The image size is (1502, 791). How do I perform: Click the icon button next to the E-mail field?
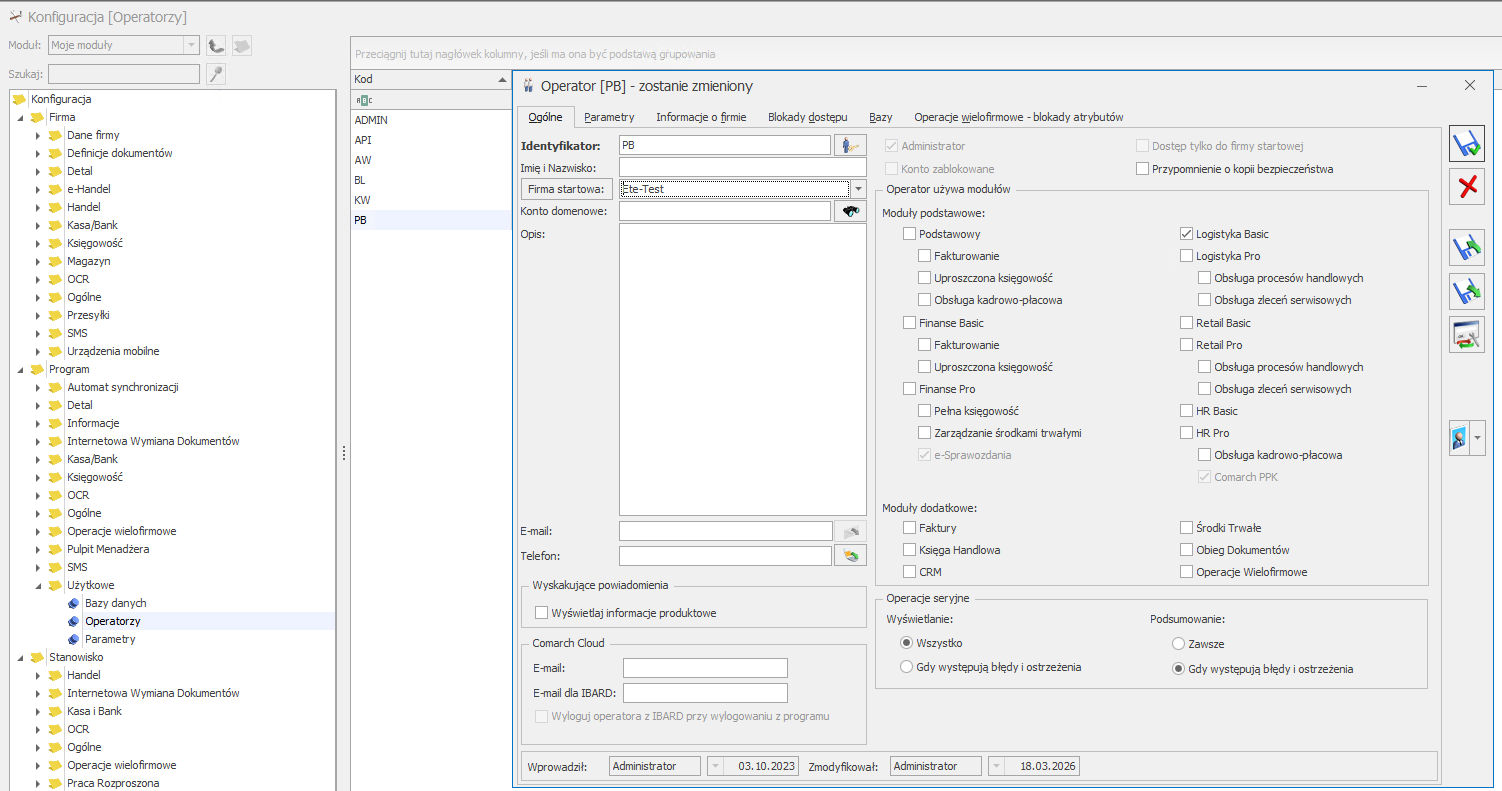click(x=851, y=531)
